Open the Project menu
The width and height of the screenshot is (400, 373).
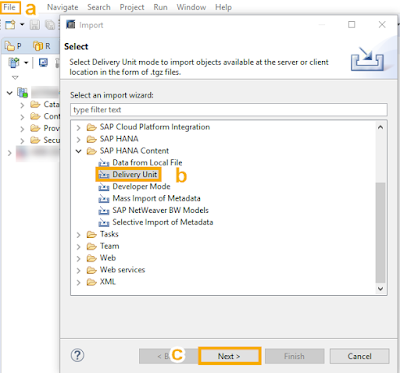click(x=132, y=7)
